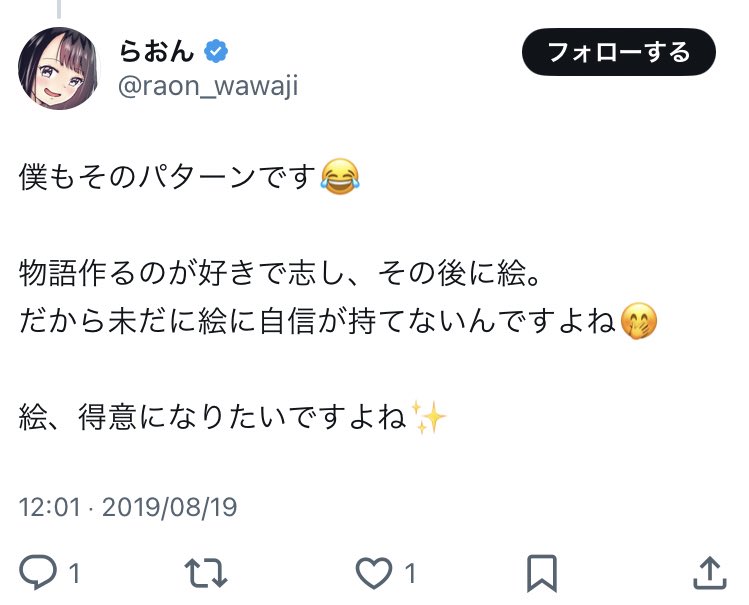Click the reply count number

click(74, 574)
